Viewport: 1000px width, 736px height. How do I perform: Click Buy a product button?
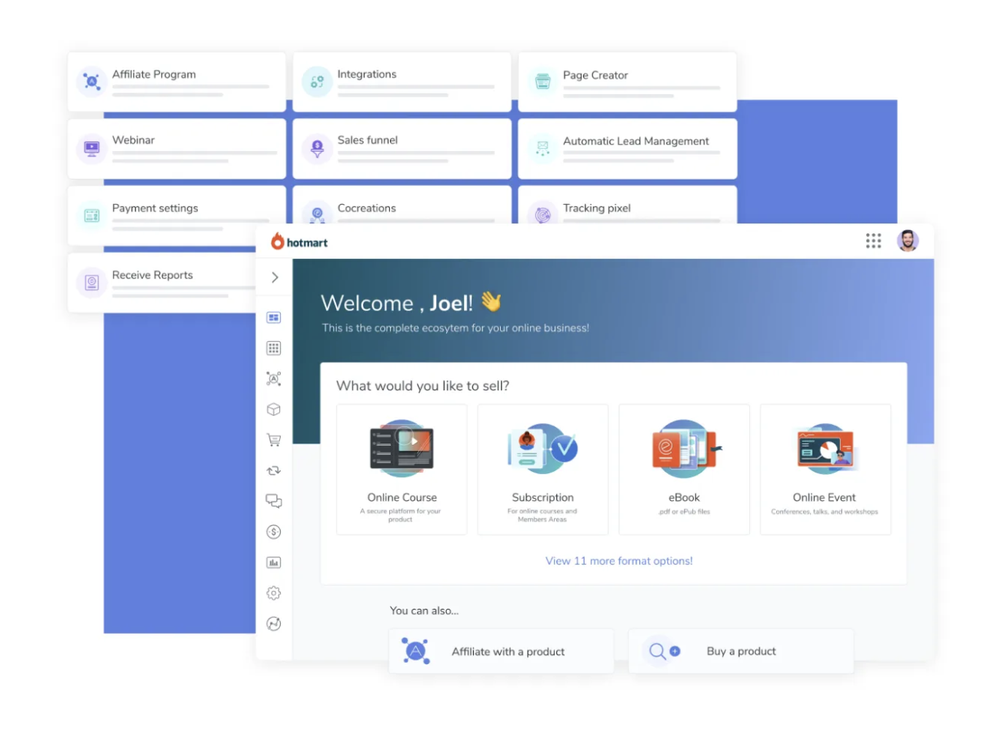click(741, 651)
